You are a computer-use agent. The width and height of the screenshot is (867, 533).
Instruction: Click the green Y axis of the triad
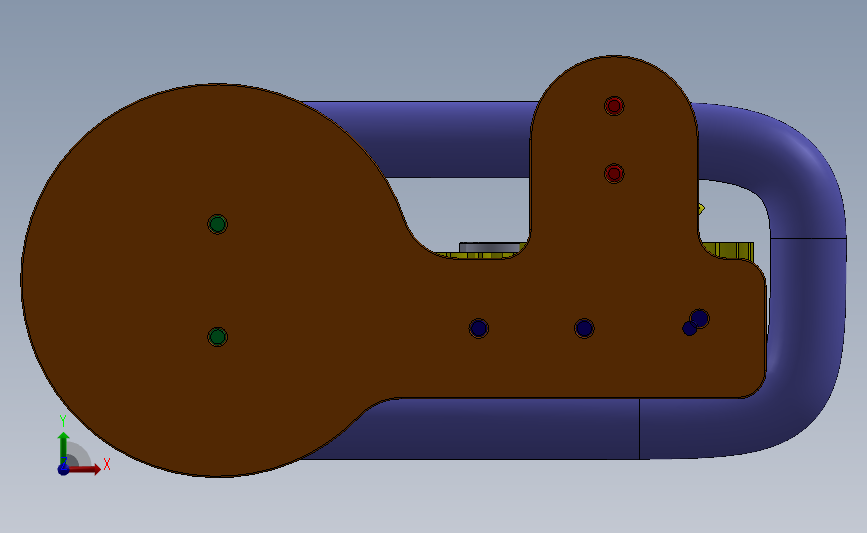64,449
